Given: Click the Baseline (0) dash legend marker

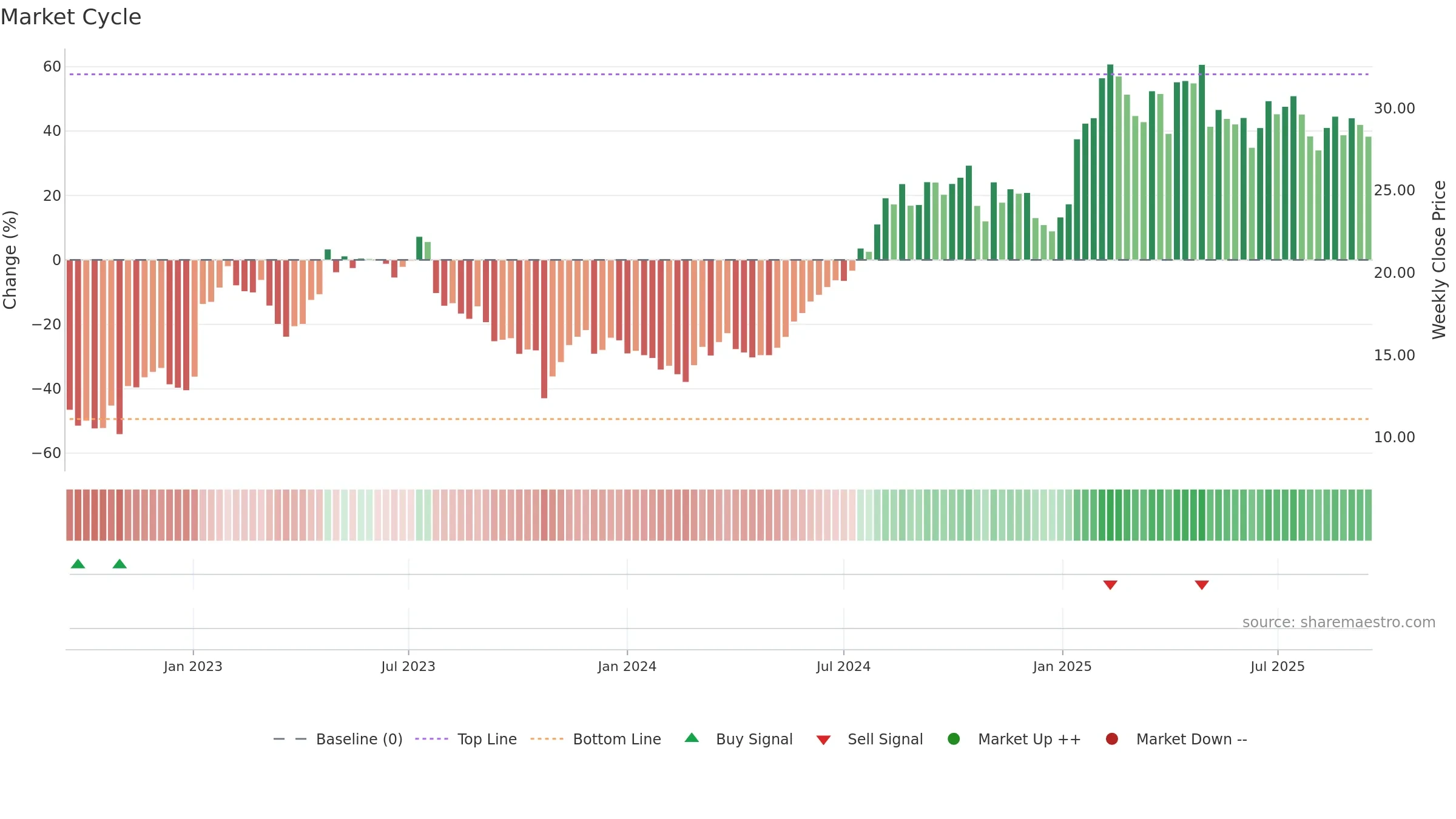Looking at the screenshot, I should (290, 739).
